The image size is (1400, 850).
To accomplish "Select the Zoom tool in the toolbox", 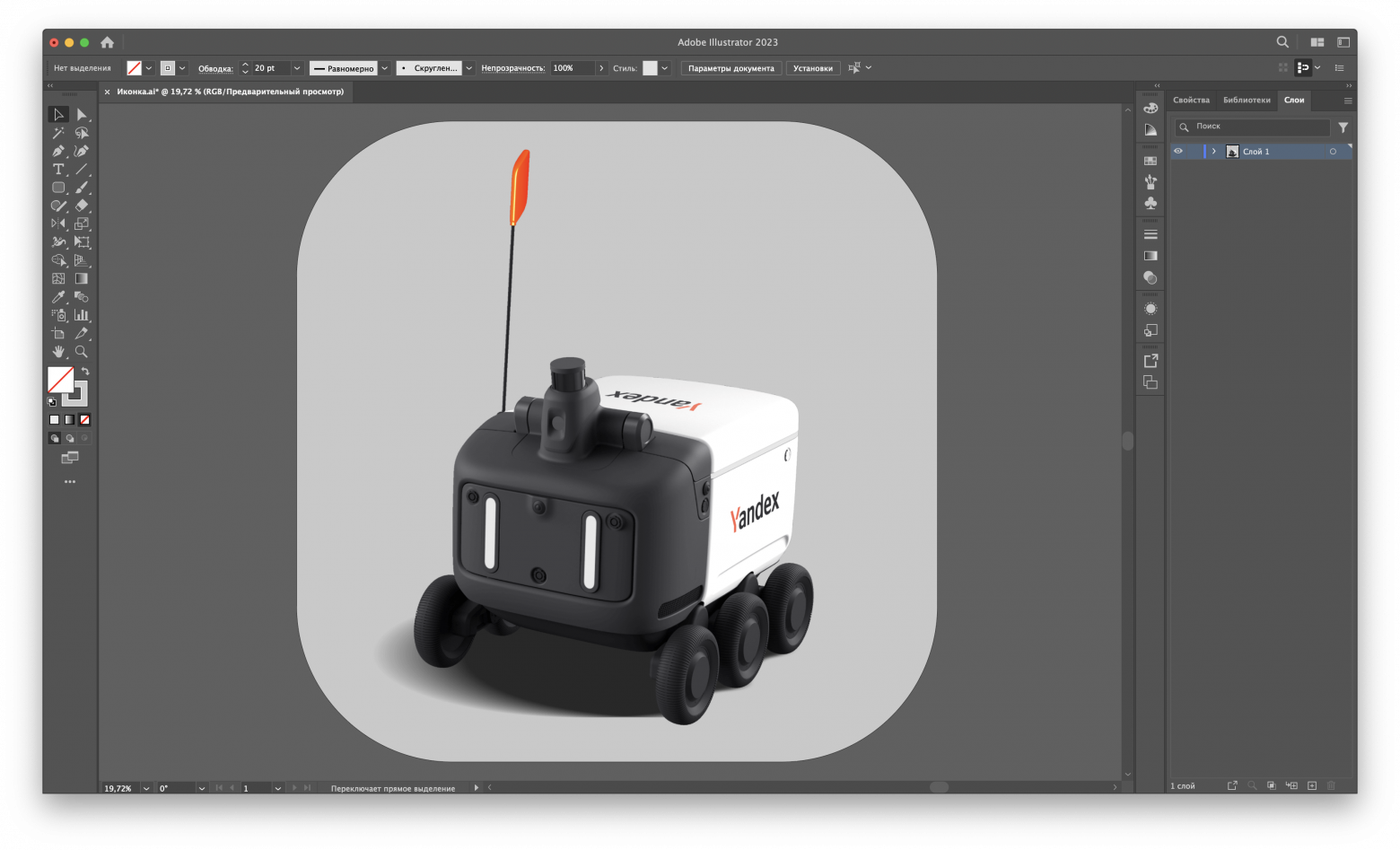I will click(x=82, y=352).
